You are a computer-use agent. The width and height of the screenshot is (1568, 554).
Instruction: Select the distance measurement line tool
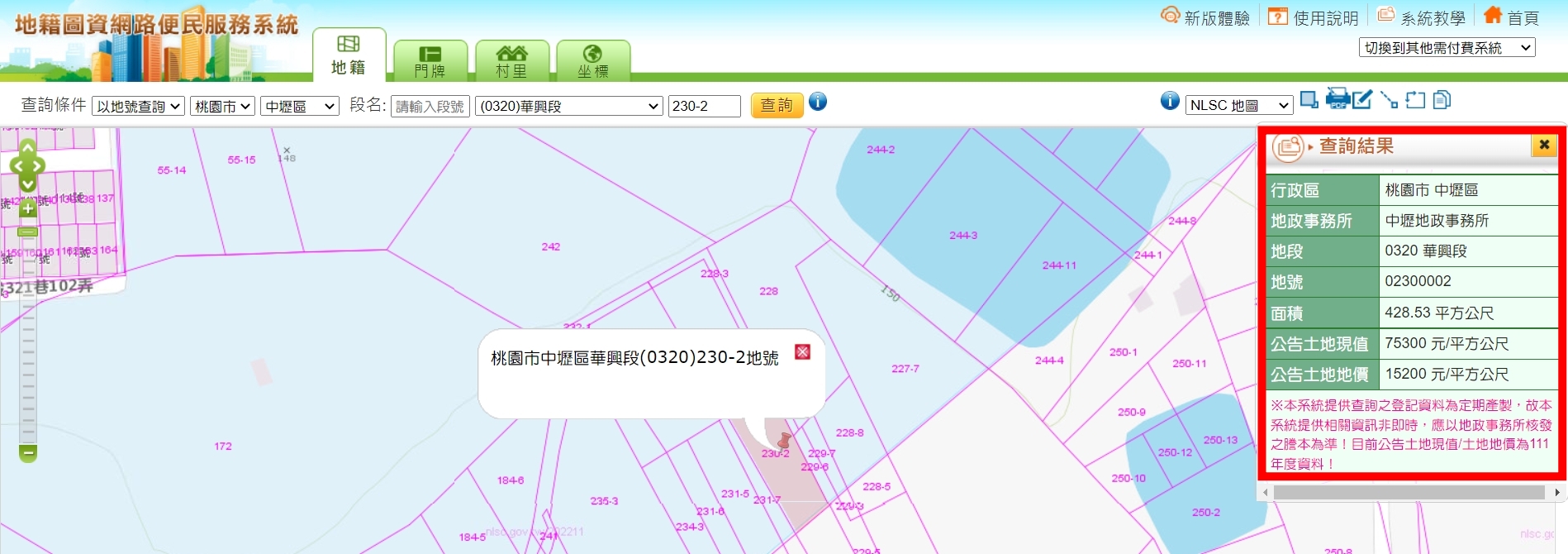point(1389,100)
